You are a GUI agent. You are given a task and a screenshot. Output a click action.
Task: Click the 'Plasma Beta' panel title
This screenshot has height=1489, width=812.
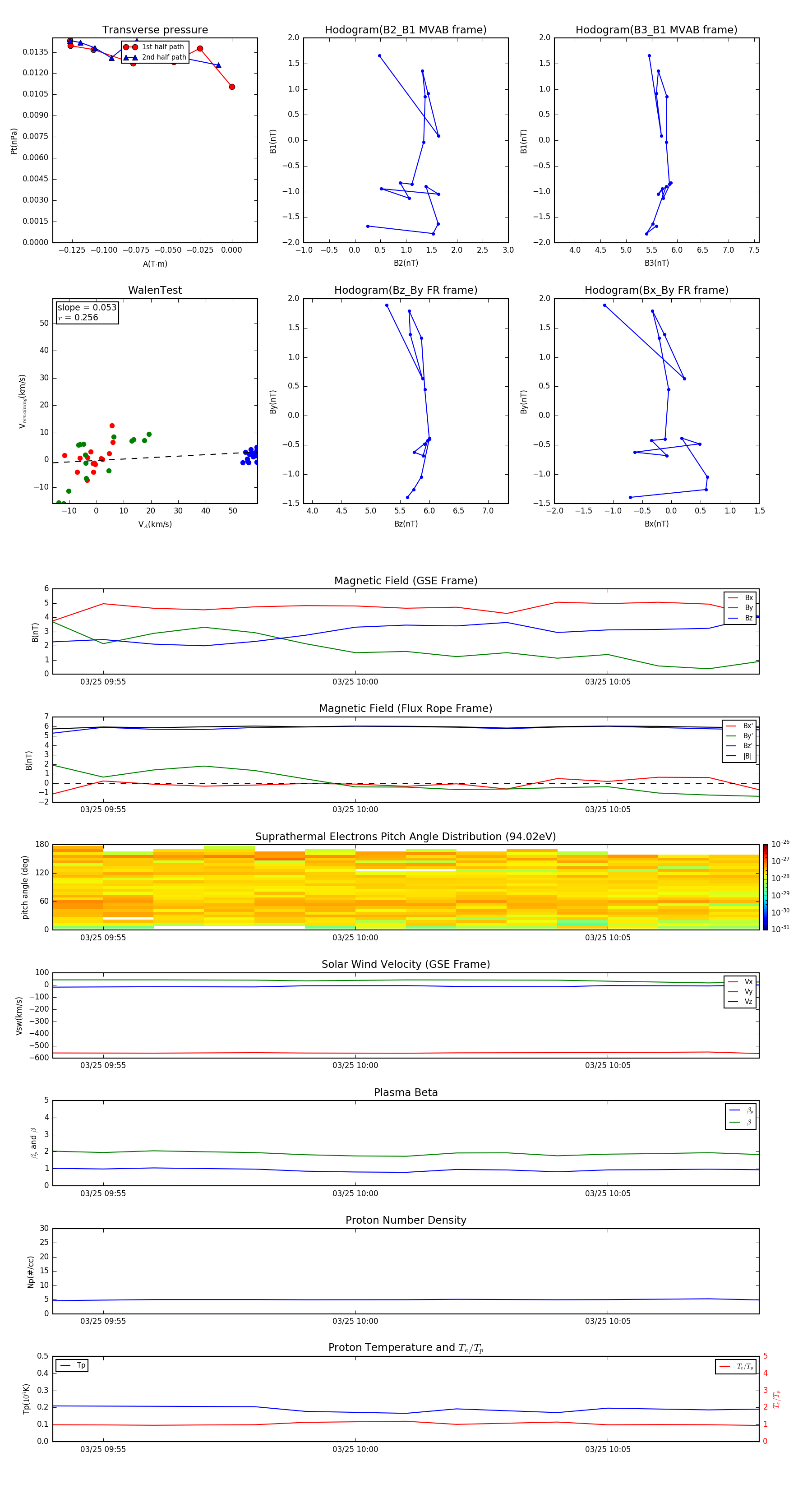pyautogui.click(x=406, y=1092)
